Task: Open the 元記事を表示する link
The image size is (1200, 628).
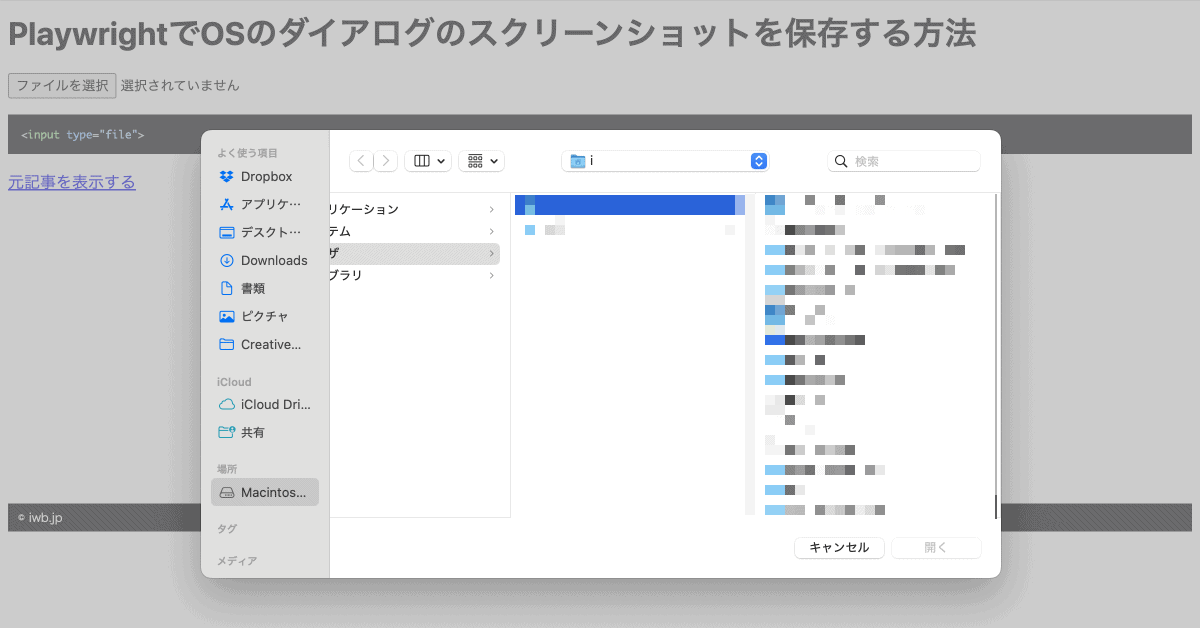Action: point(72,182)
